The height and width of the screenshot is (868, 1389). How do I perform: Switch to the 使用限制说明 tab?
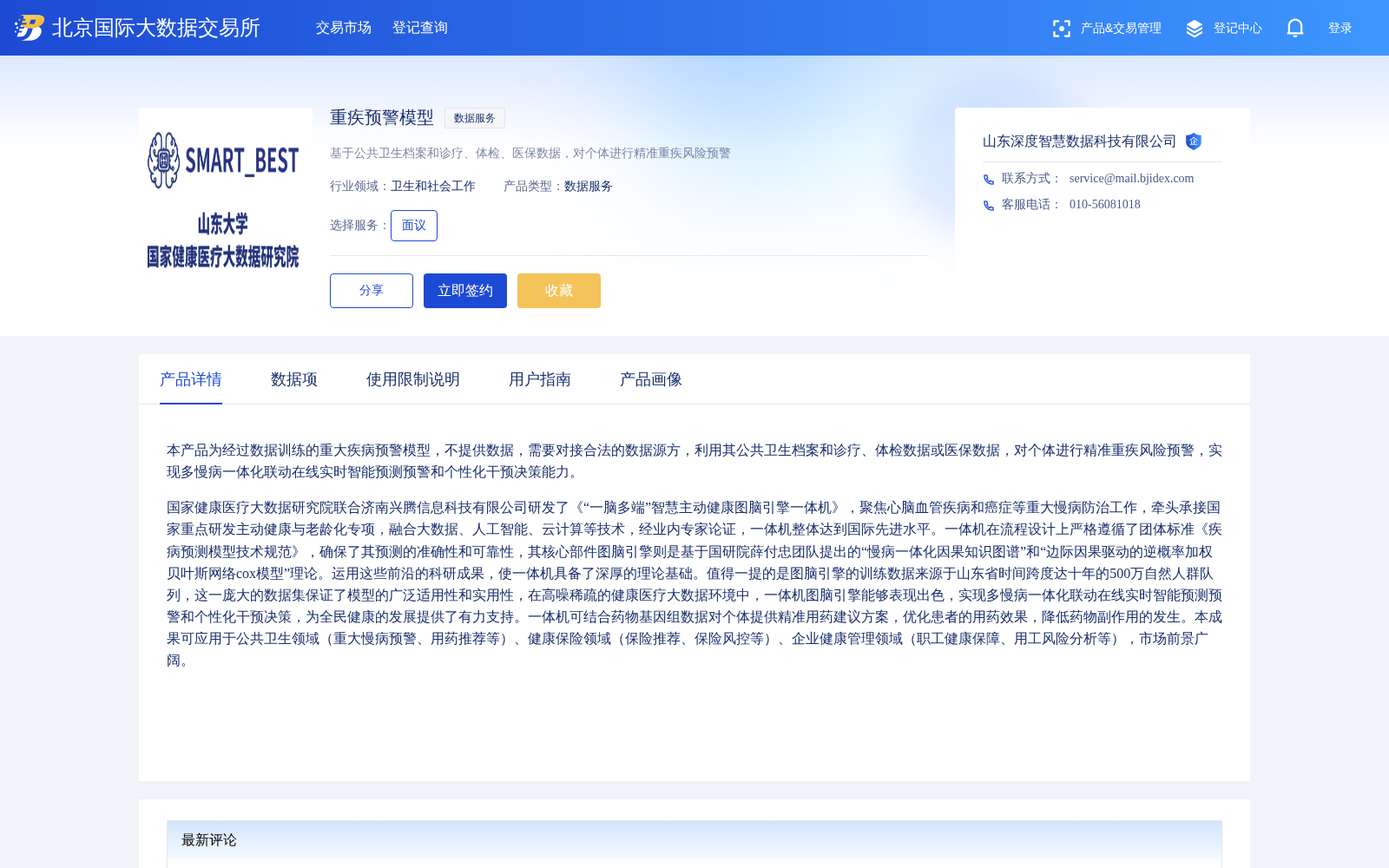tap(413, 379)
